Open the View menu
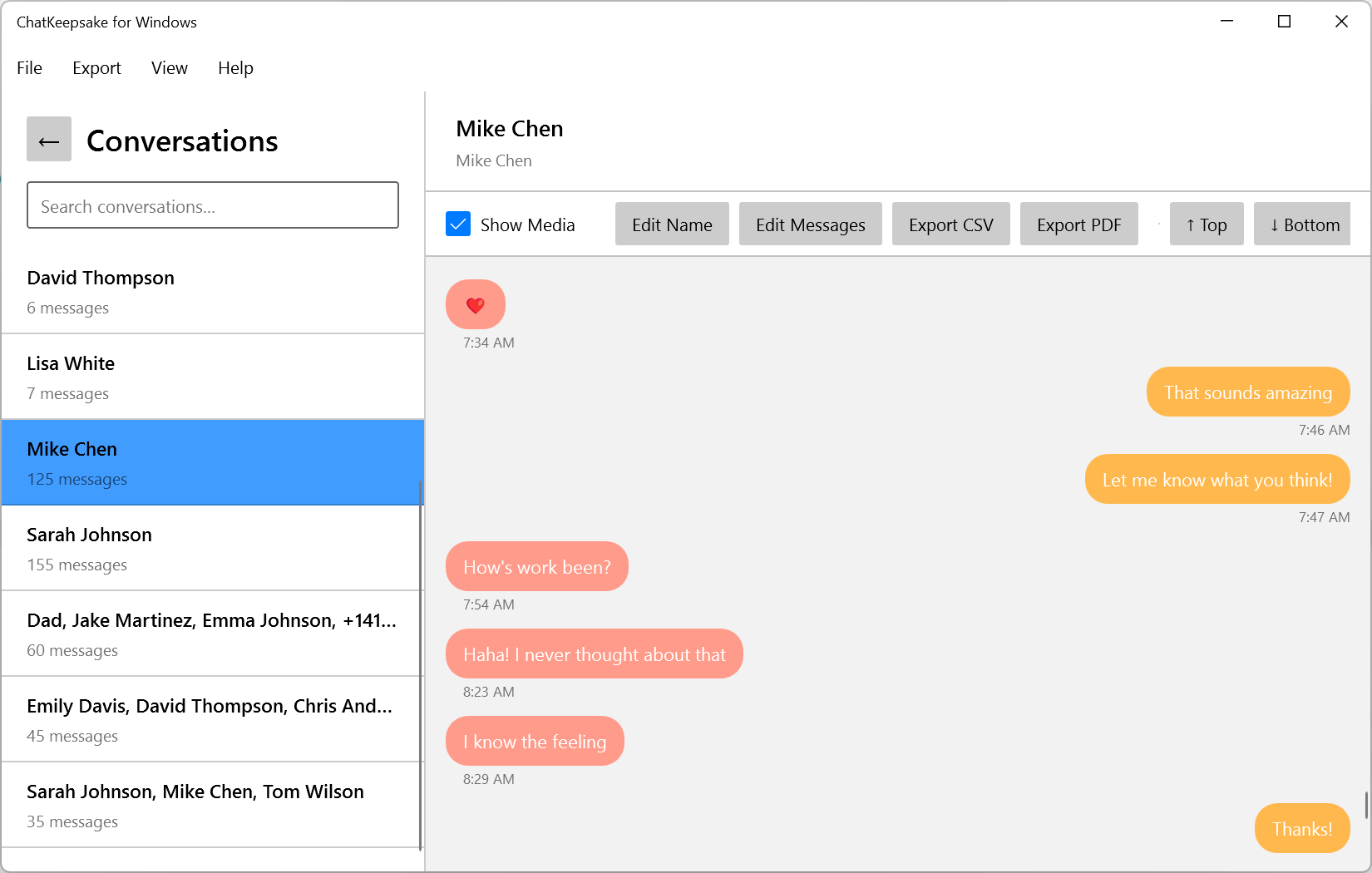Image resolution: width=1372 pixels, height=873 pixels. pyautogui.click(x=170, y=68)
